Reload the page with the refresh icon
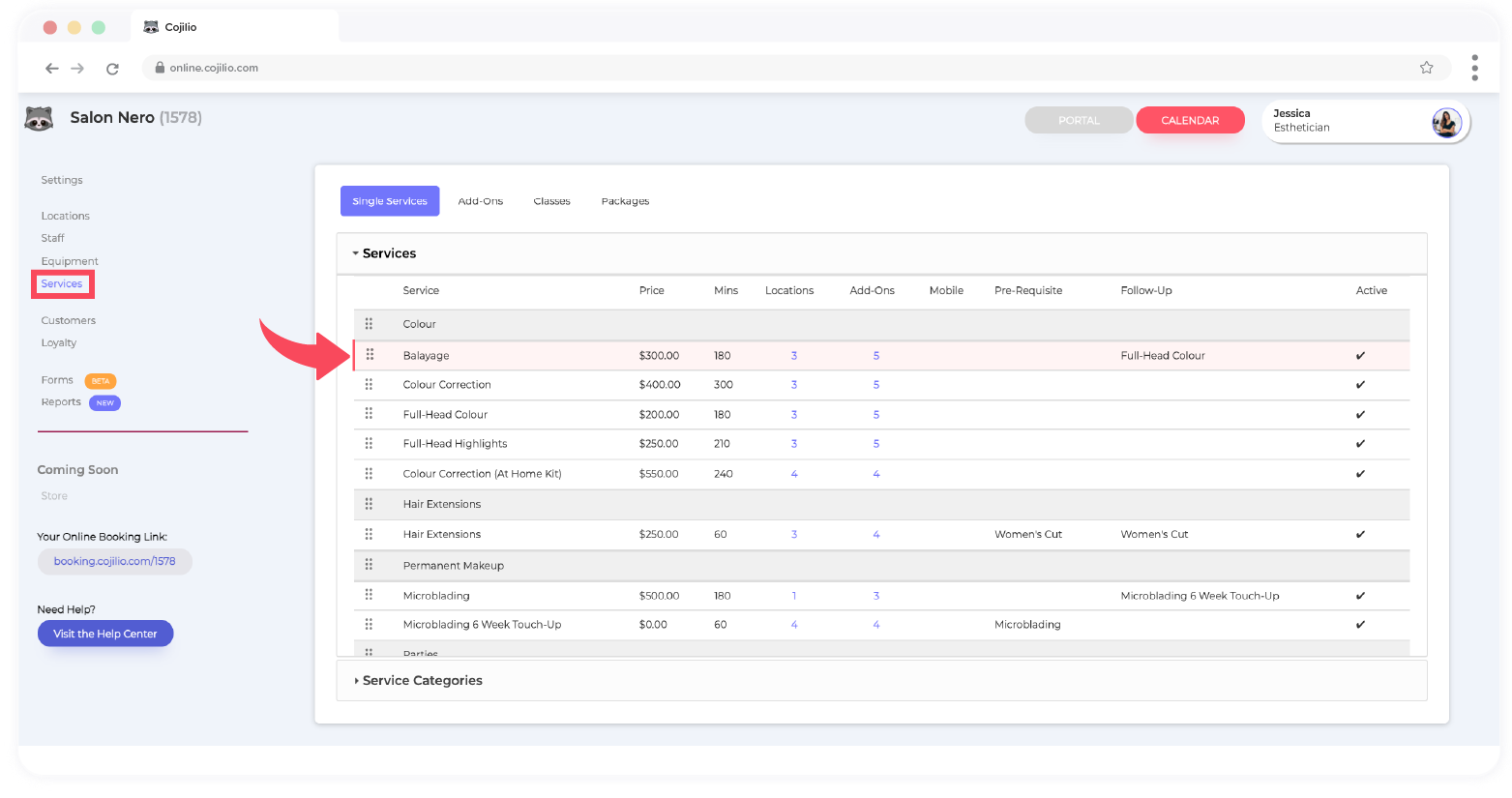1512x798 pixels. click(112, 68)
